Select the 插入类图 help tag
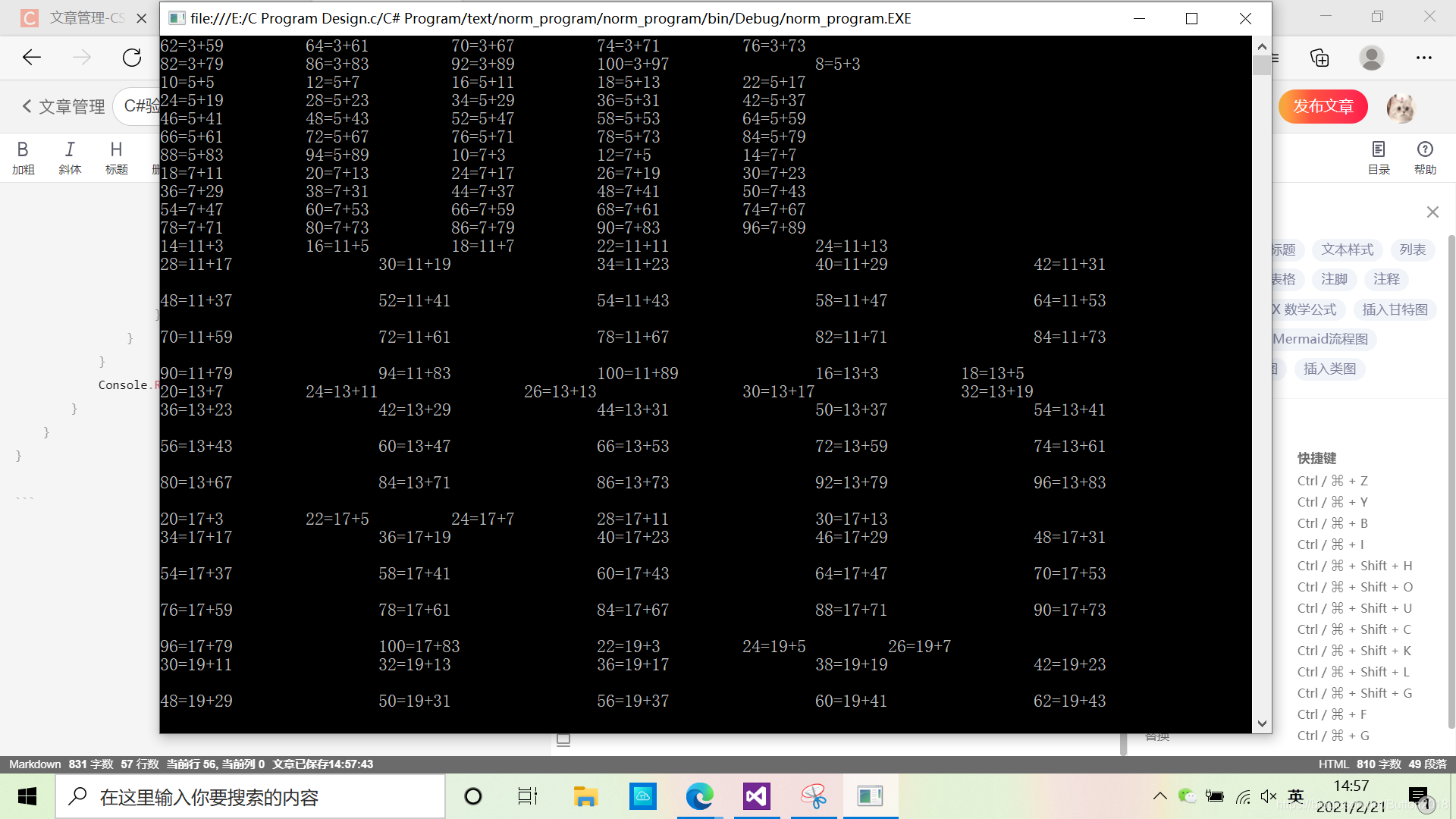 tap(1329, 369)
